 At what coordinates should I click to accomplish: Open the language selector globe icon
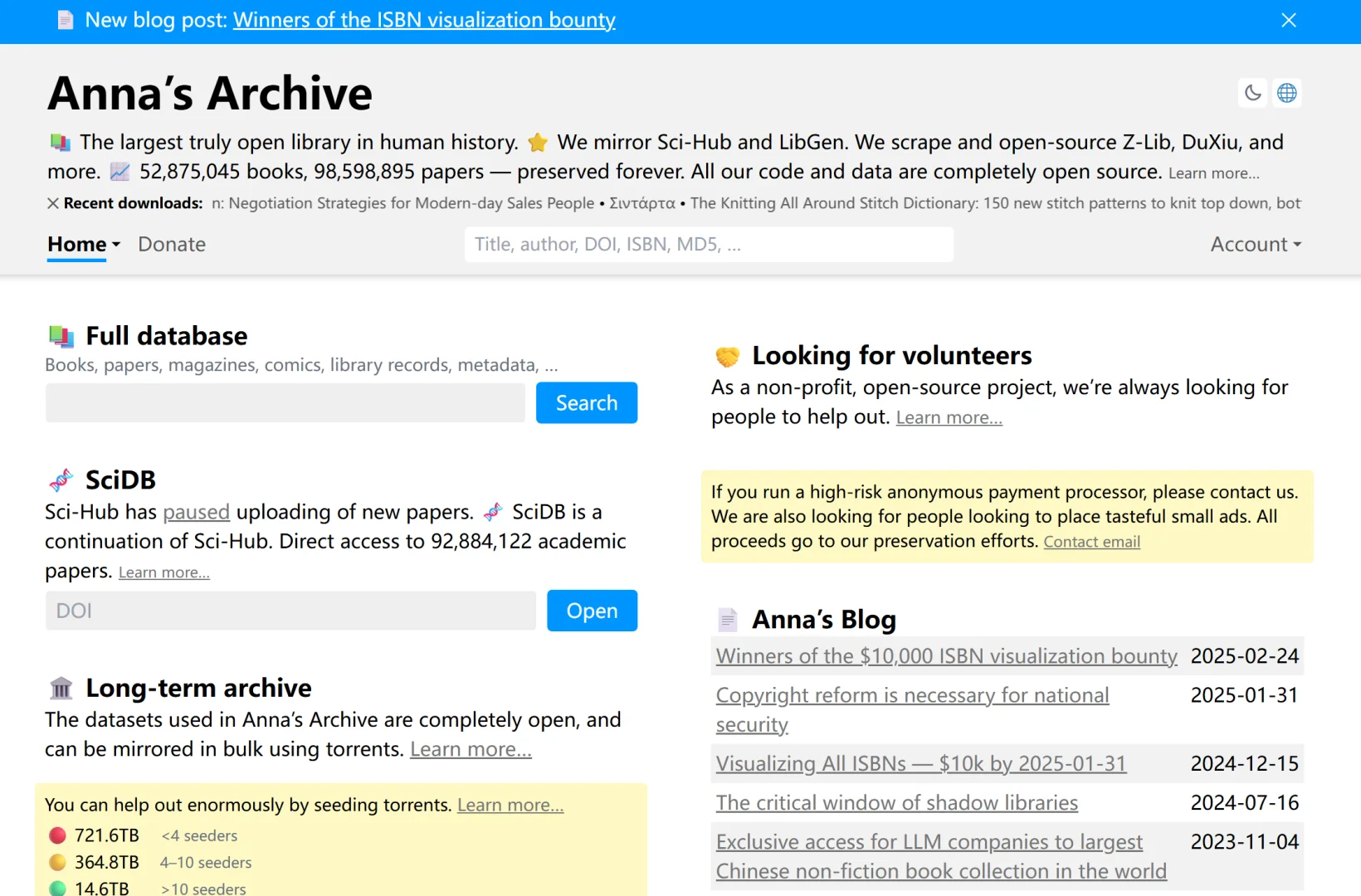click(x=1287, y=93)
